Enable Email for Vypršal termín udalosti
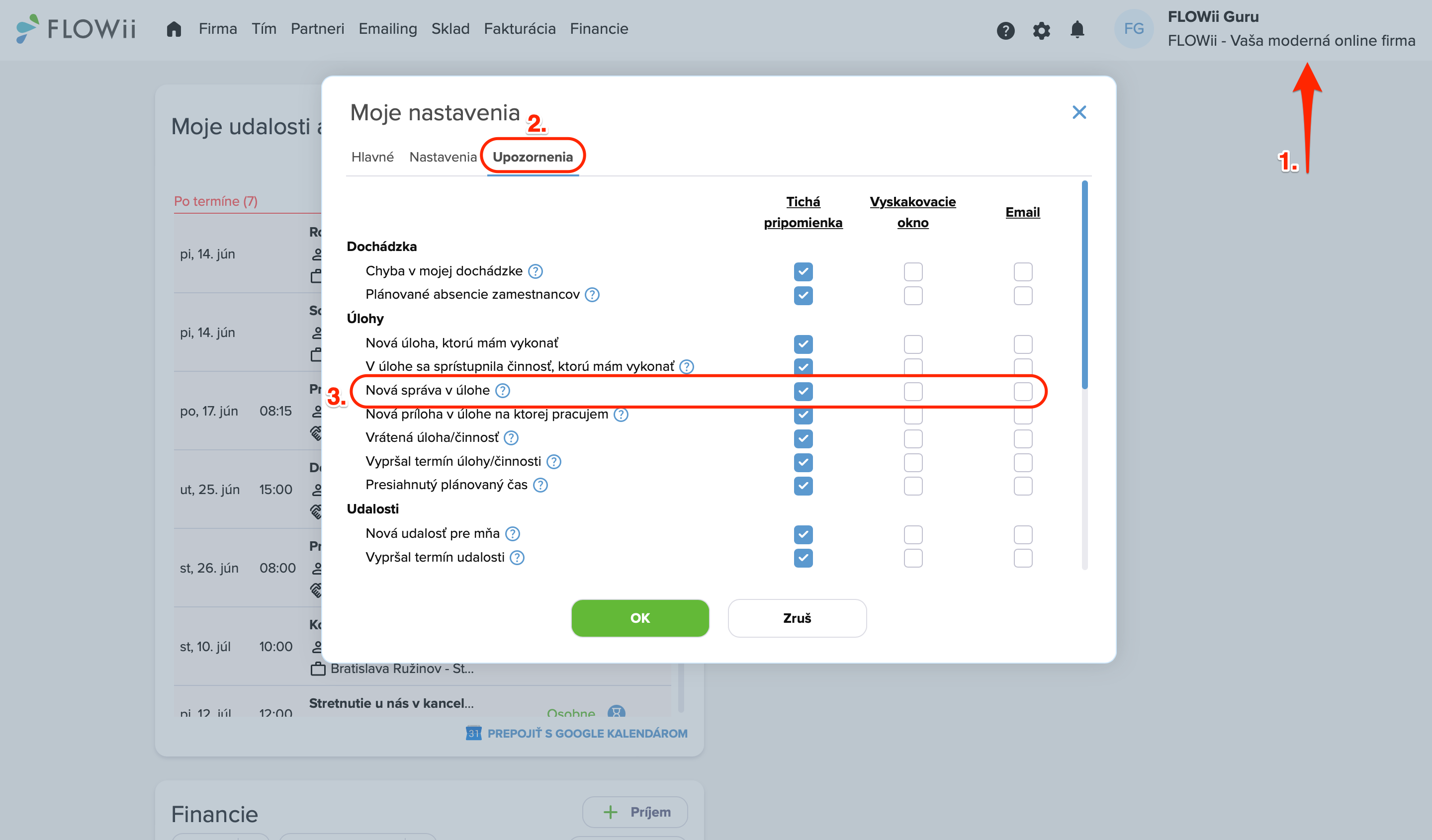Image resolution: width=1432 pixels, height=840 pixels. tap(1023, 558)
